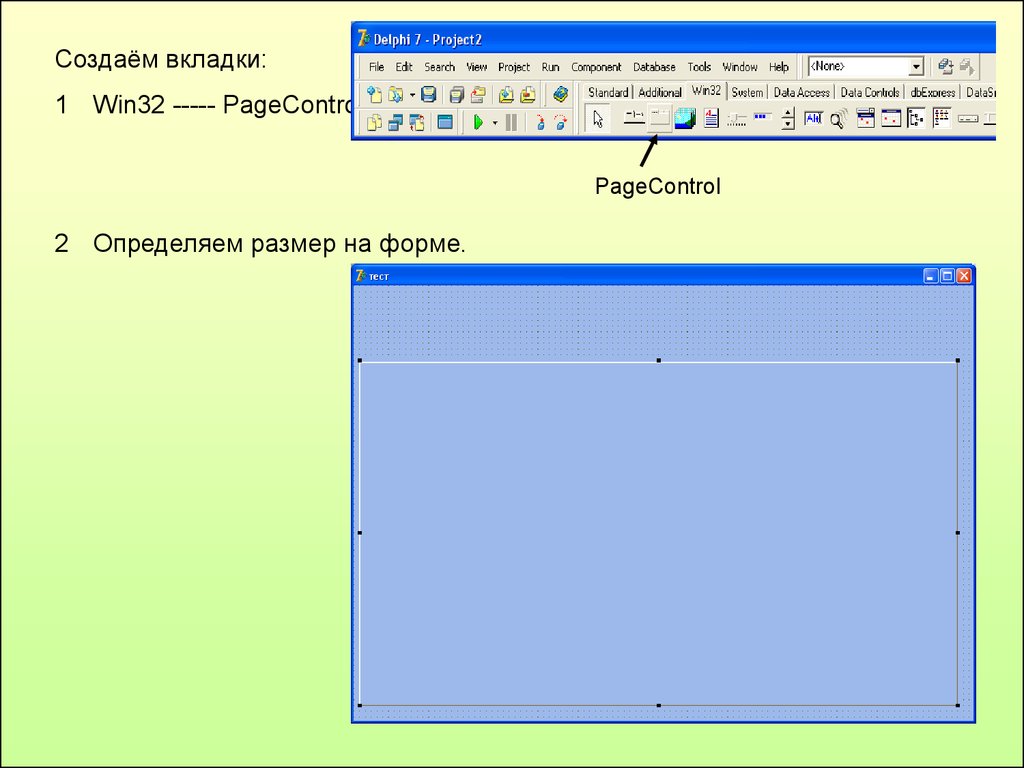The height and width of the screenshot is (768, 1024).
Task: Switch to the Win32 palette tab
Action: [707, 91]
